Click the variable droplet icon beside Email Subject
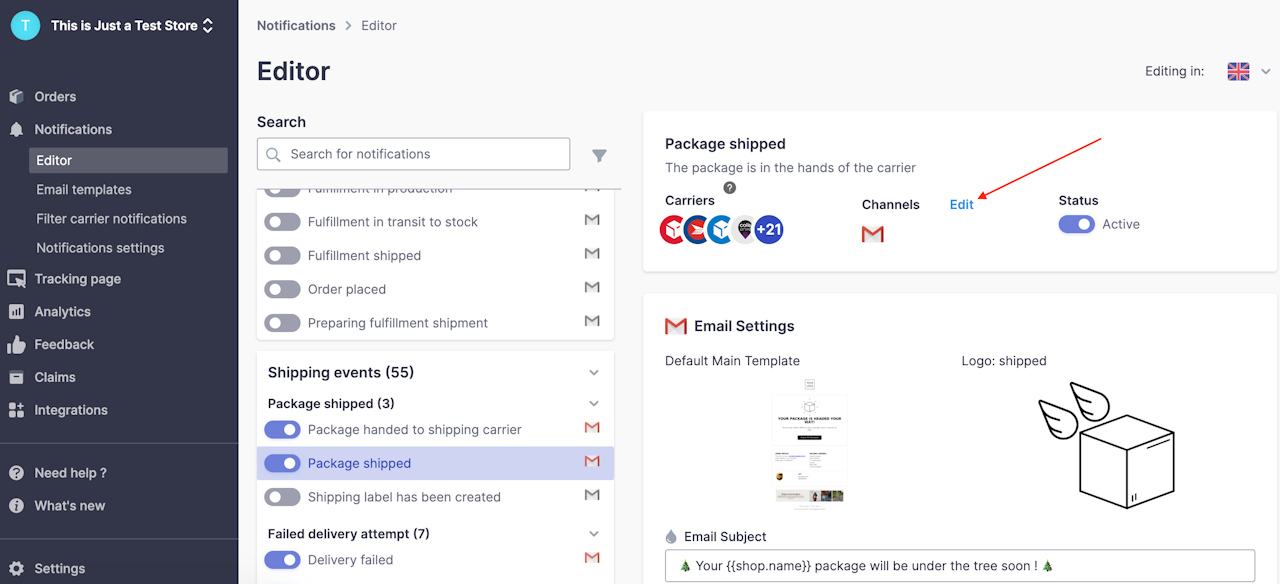The width and height of the screenshot is (1280, 584). [671, 537]
